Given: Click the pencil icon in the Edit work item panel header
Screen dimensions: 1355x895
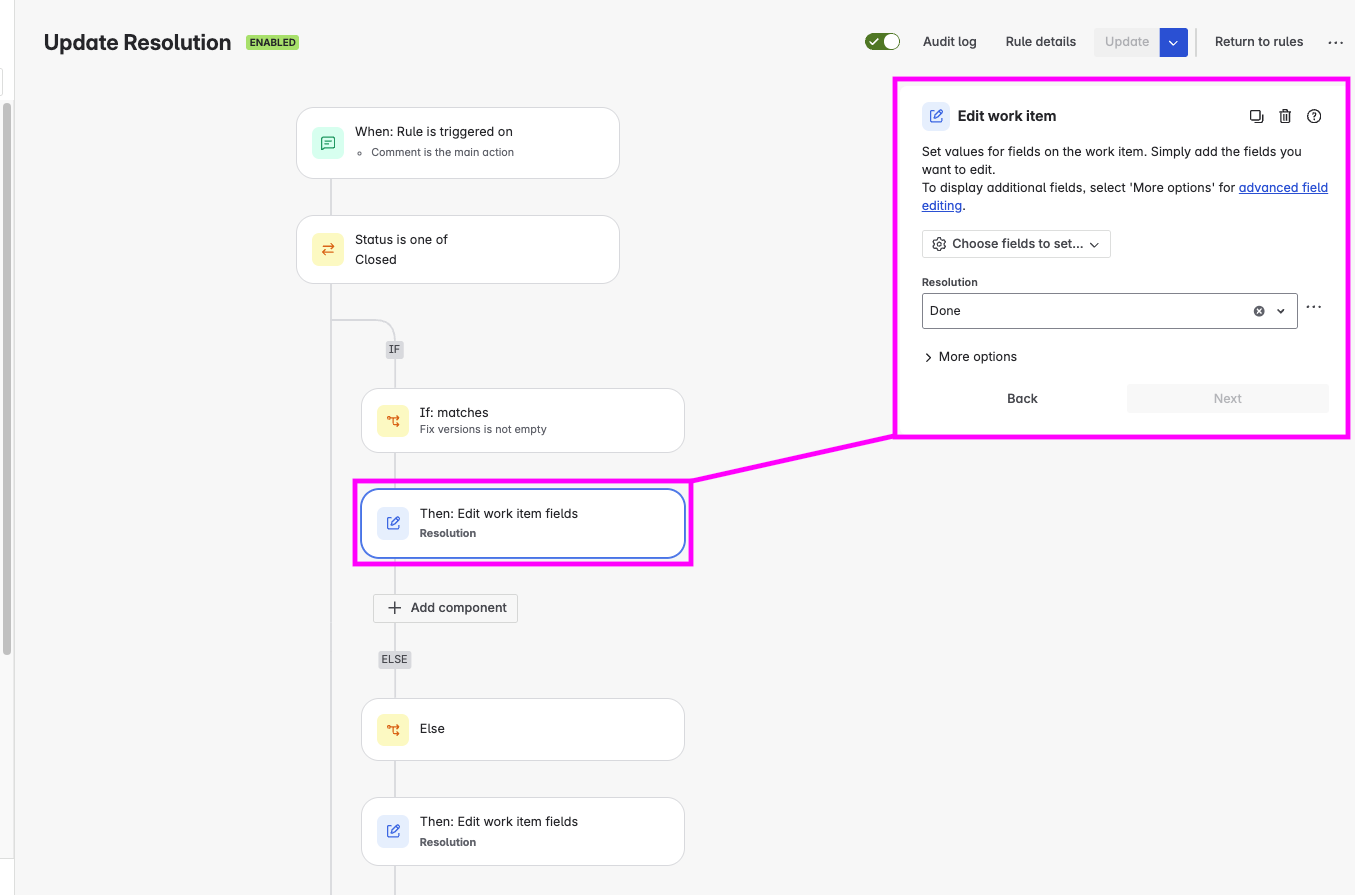Looking at the screenshot, I should pyautogui.click(x=936, y=116).
